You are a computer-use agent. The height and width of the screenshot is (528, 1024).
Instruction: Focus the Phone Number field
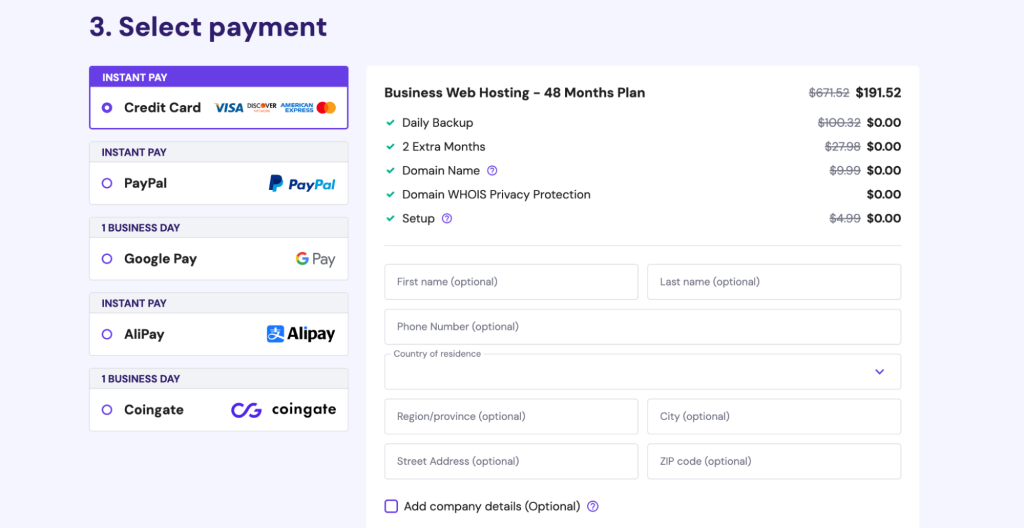[x=643, y=327]
